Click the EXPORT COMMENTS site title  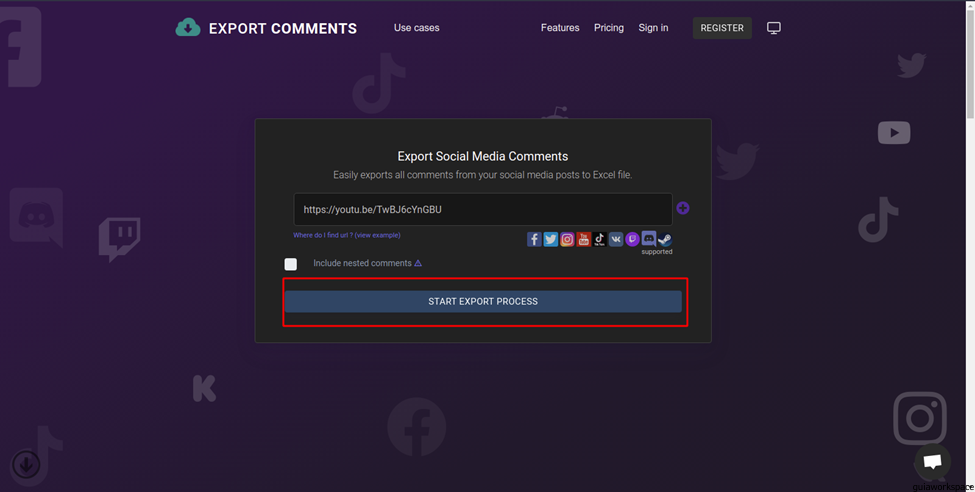click(283, 29)
